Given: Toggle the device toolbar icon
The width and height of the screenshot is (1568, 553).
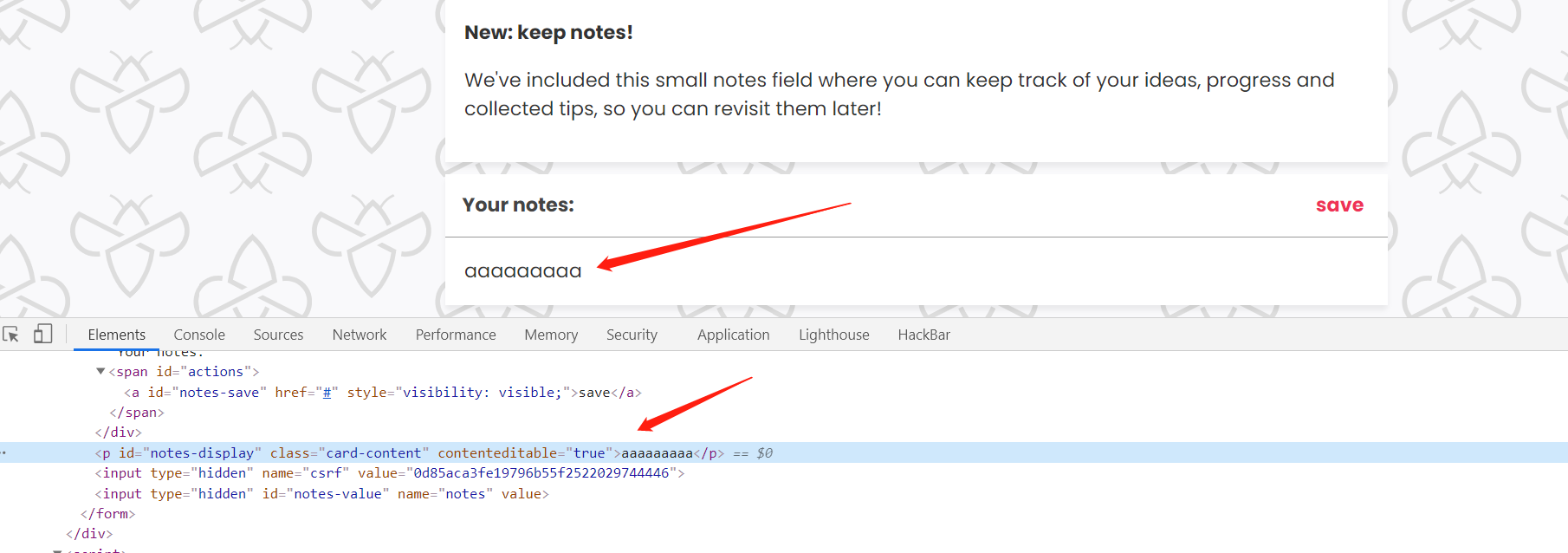Looking at the screenshot, I should [42, 335].
